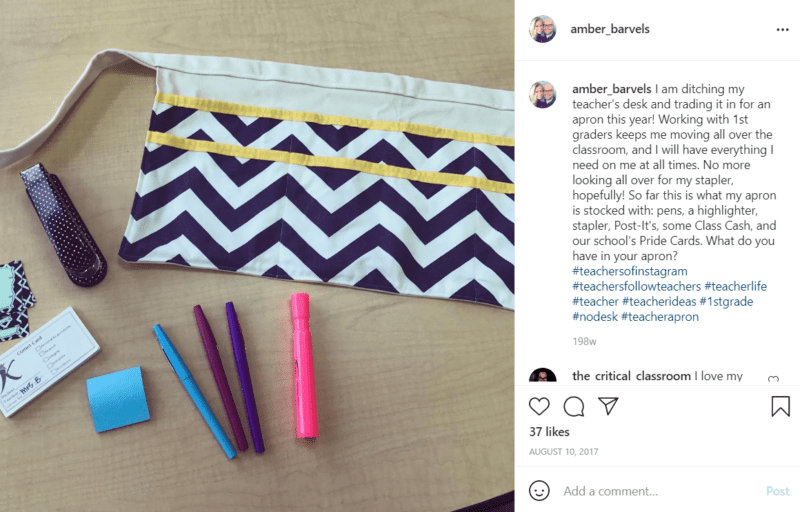Open #teachersofinstagram hashtag
The image size is (800, 512).
point(630,271)
